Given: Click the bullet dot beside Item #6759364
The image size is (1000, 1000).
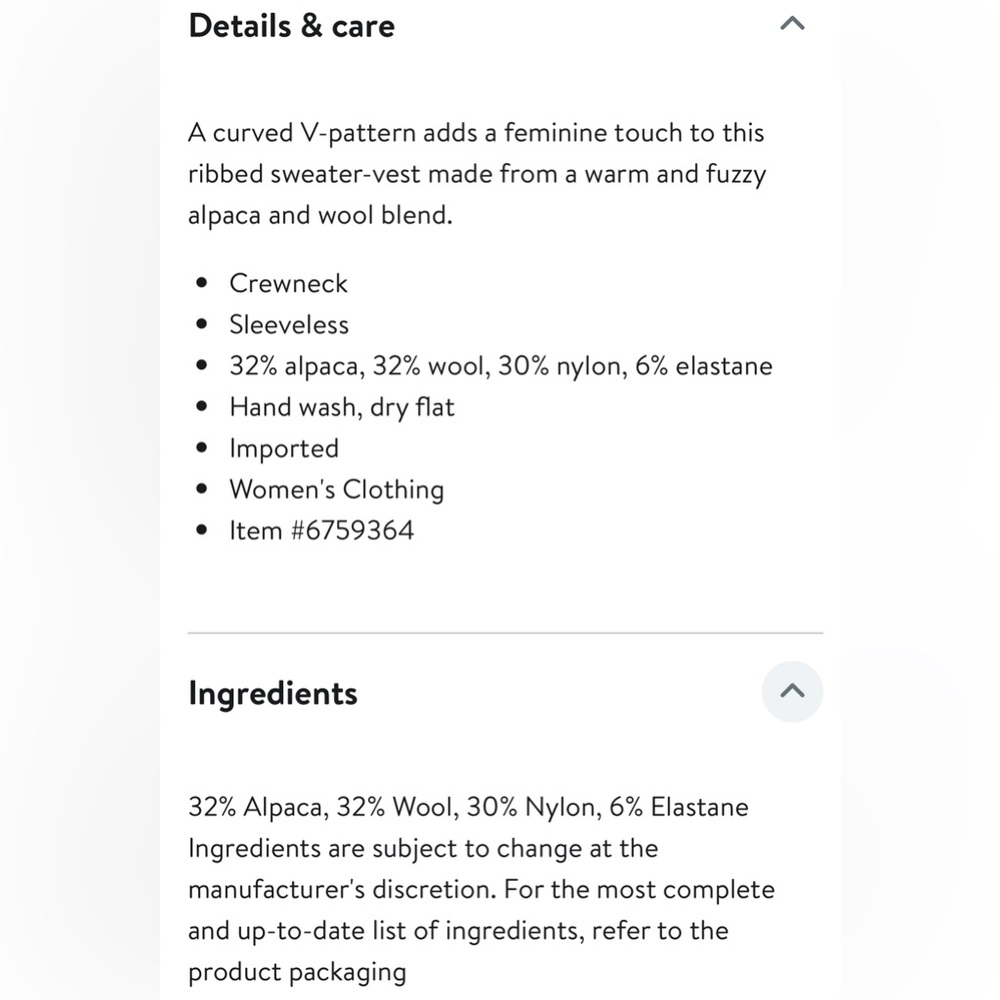Looking at the screenshot, I should (202, 530).
